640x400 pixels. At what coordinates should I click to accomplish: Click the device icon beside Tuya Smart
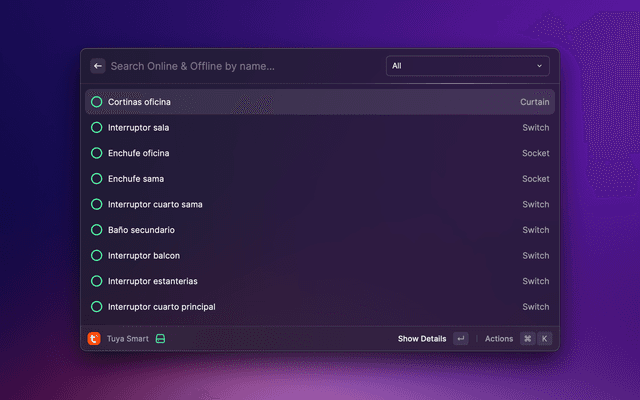coord(160,339)
